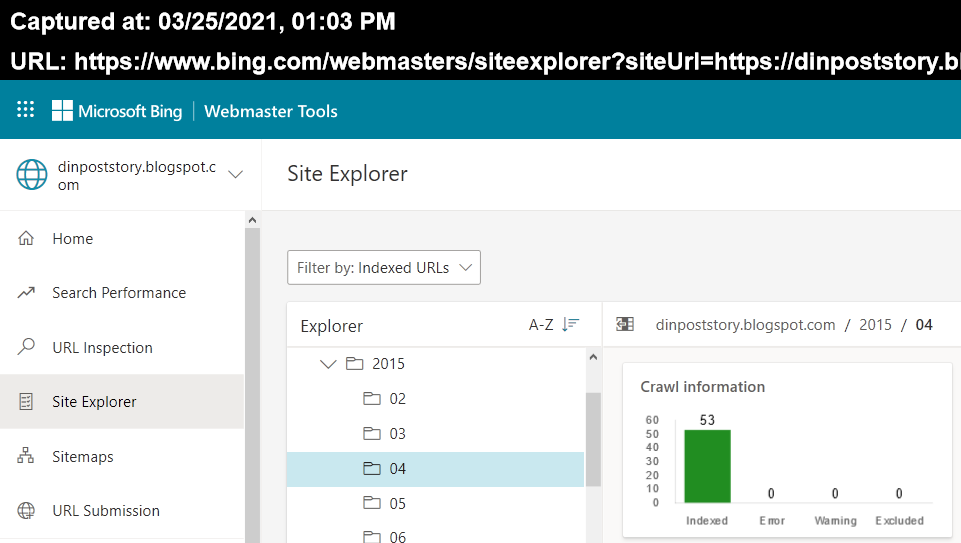Screen dimensions: 961x543
Task: Click the Indexed axis label
Action: (x=707, y=520)
